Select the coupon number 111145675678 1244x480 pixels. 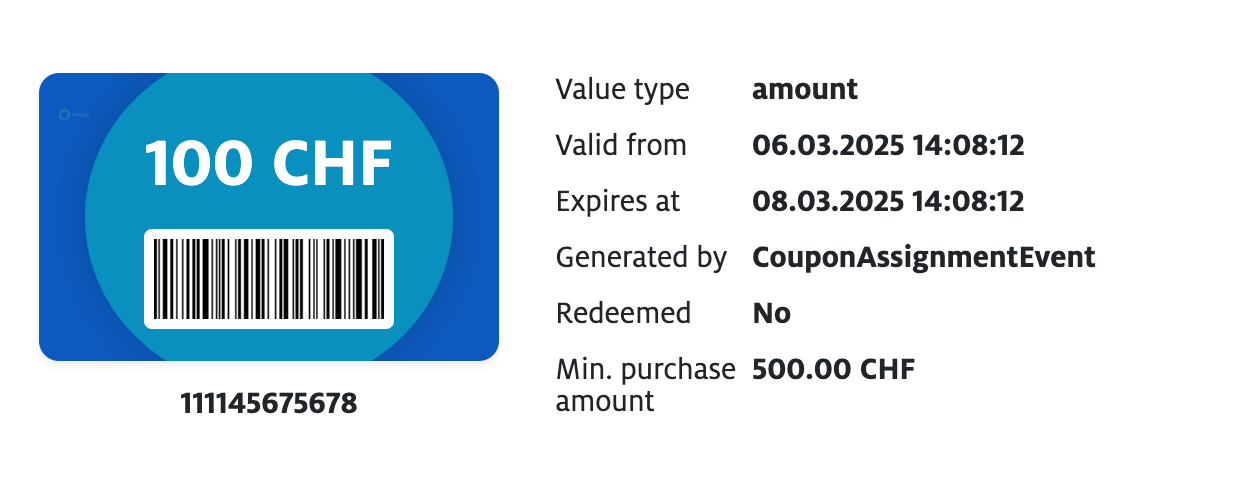[x=269, y=404]
